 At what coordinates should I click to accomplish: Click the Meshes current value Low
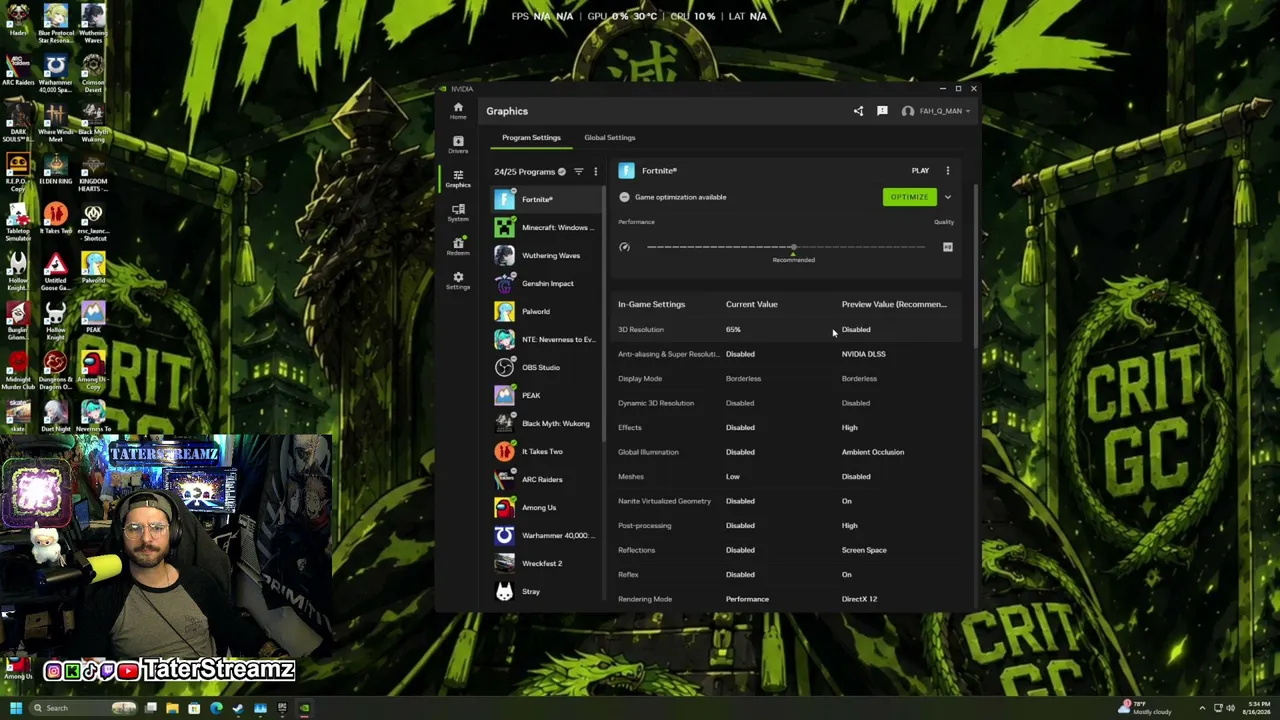click(733, 477)
